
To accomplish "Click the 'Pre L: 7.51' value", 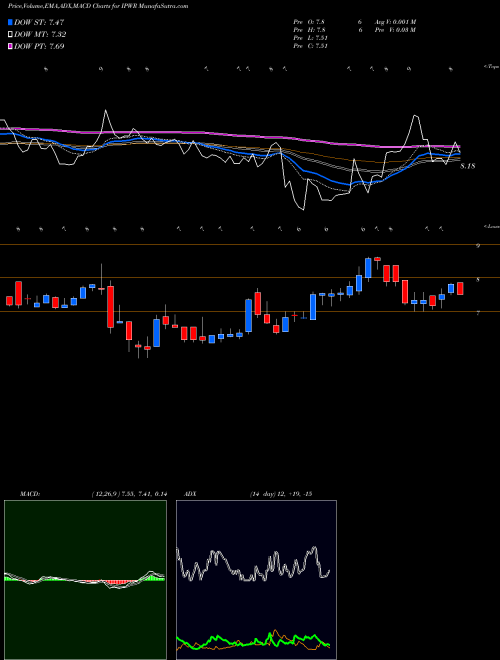I will point(310,38).
